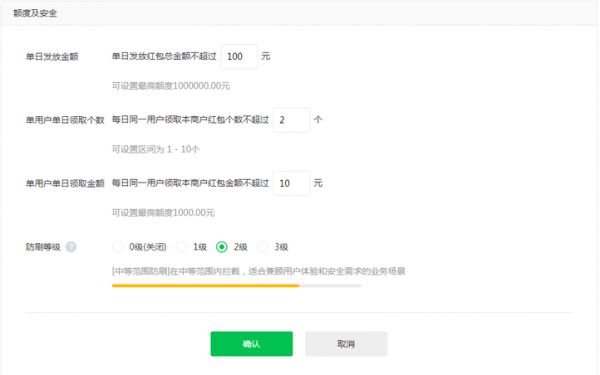Choose the 1级 radio option
Screen dimensions: 600x375
pyautogui.click(x=181, y=247)
